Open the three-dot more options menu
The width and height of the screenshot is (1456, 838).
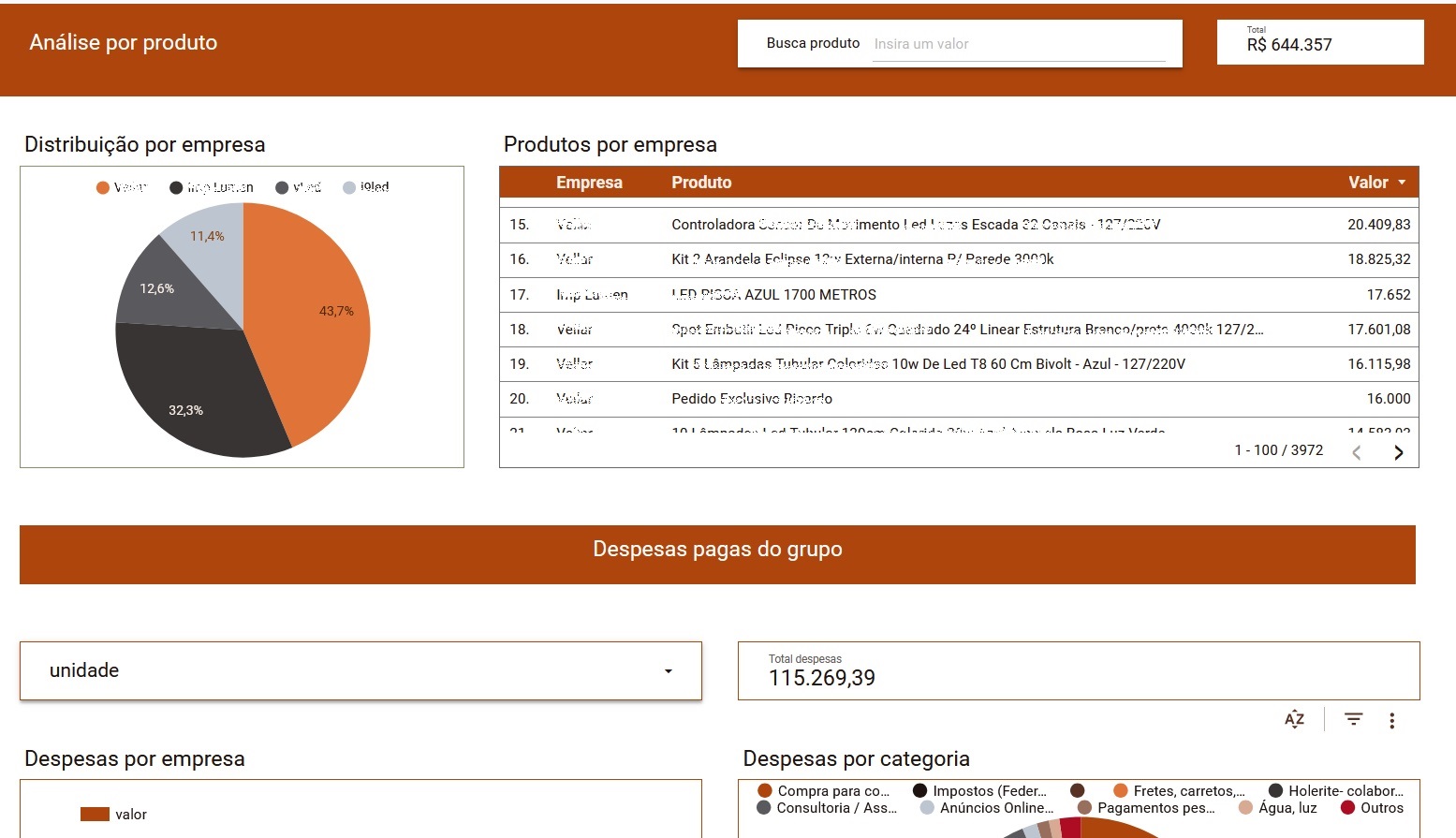(1392, 720)
